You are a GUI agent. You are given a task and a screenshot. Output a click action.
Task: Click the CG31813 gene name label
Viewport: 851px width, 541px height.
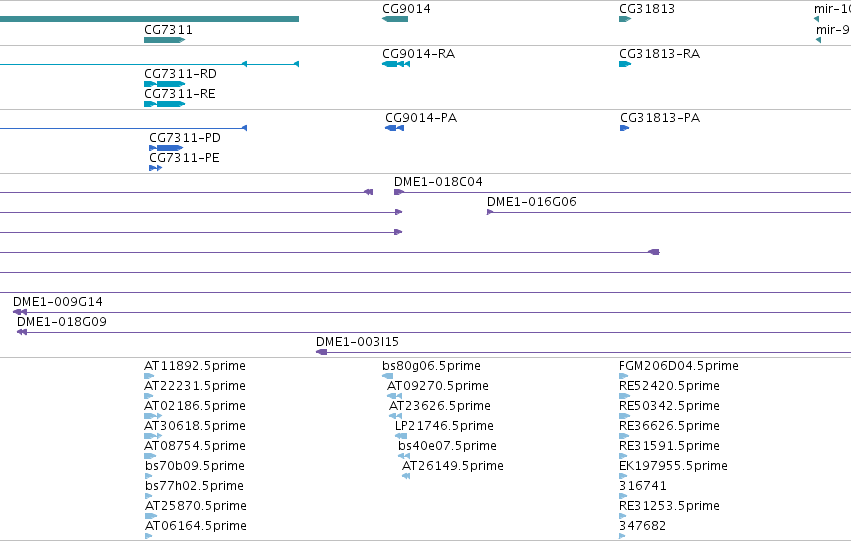647,9
